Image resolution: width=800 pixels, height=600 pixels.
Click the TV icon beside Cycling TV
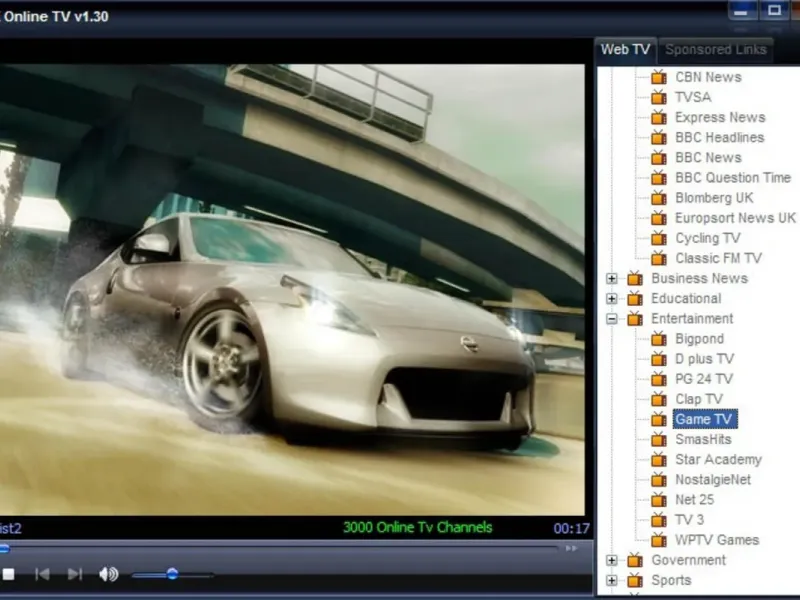coord(659,238)
